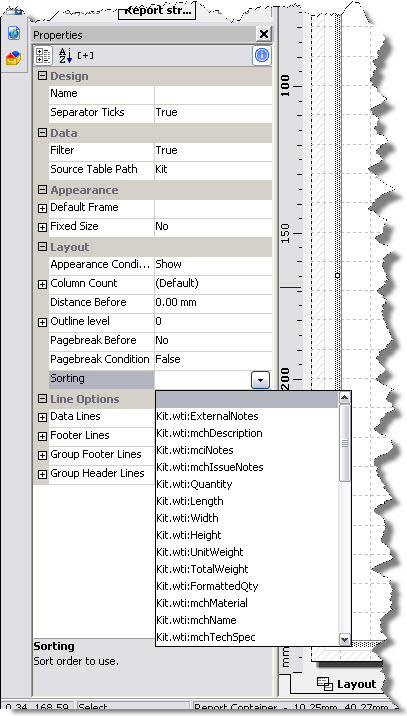Sort properties alphabetically A-Z icon
Image resolution: width=407 pixels, height=716 pixels.
(65, 55)
